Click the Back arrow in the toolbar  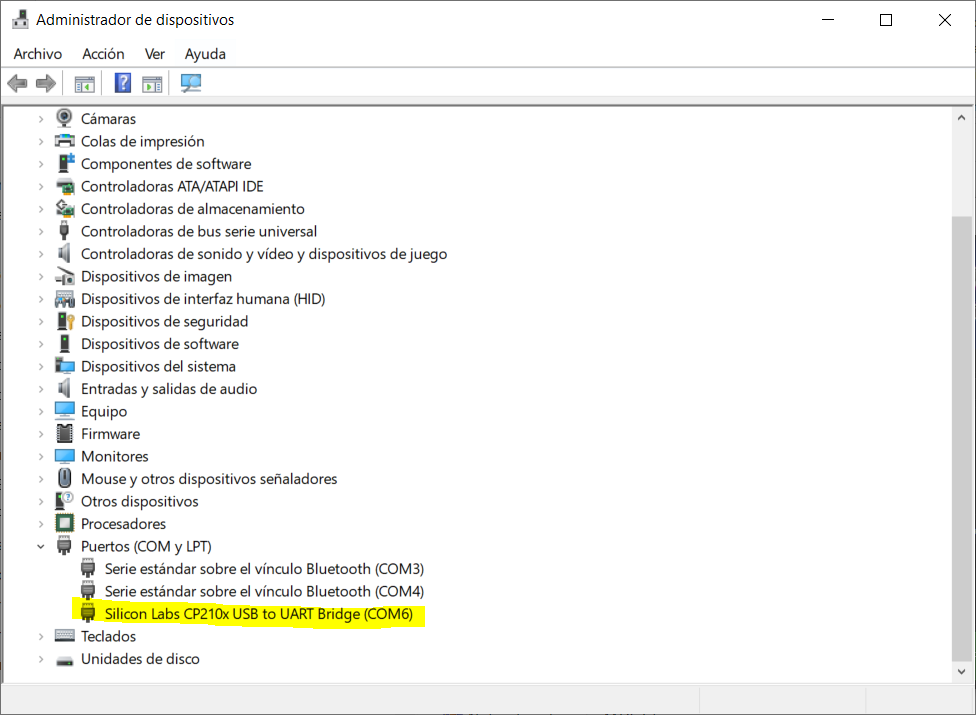point(17,83)
